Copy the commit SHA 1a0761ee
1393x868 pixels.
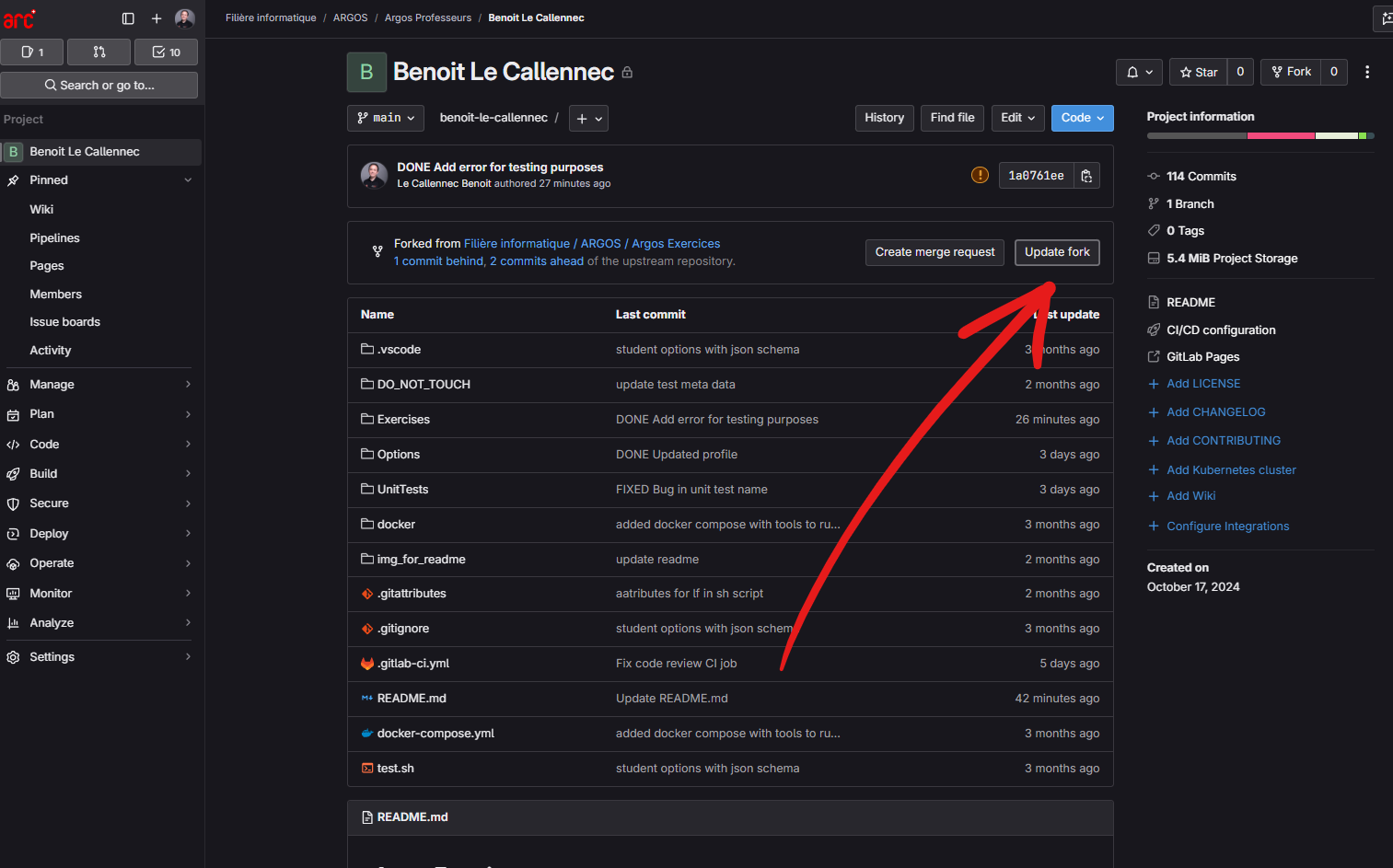(x=1086, y=176)
